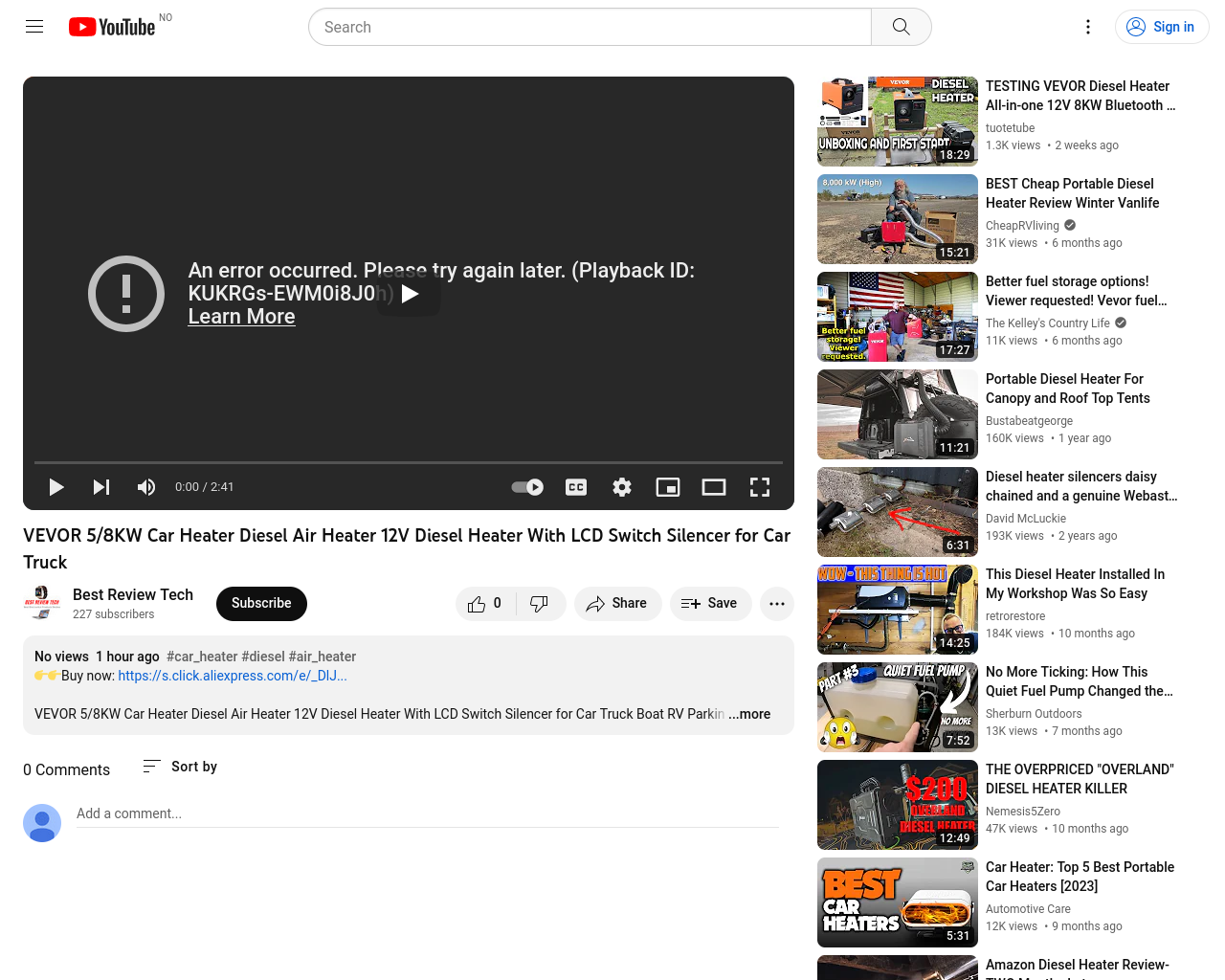Open tuotetube channel name
The width and height of the screenshot is (1225, 980).
click(x=1011, y=128)
